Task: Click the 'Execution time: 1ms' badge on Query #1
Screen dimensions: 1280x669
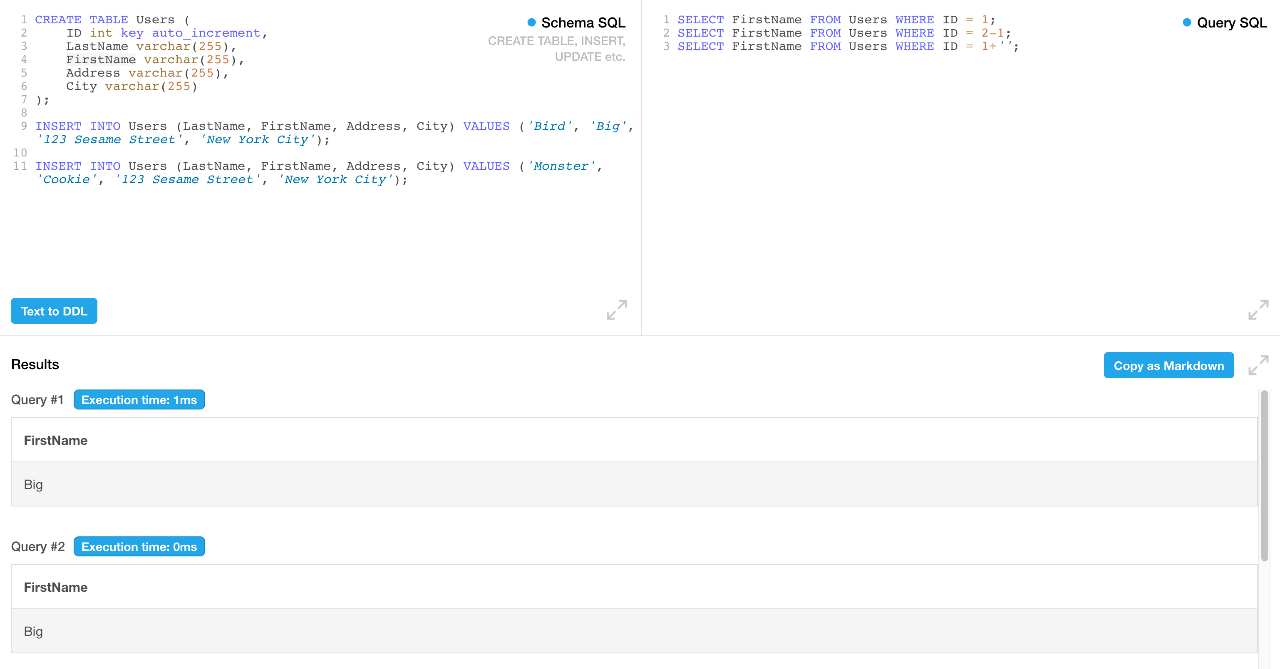Action: (139, 399)
